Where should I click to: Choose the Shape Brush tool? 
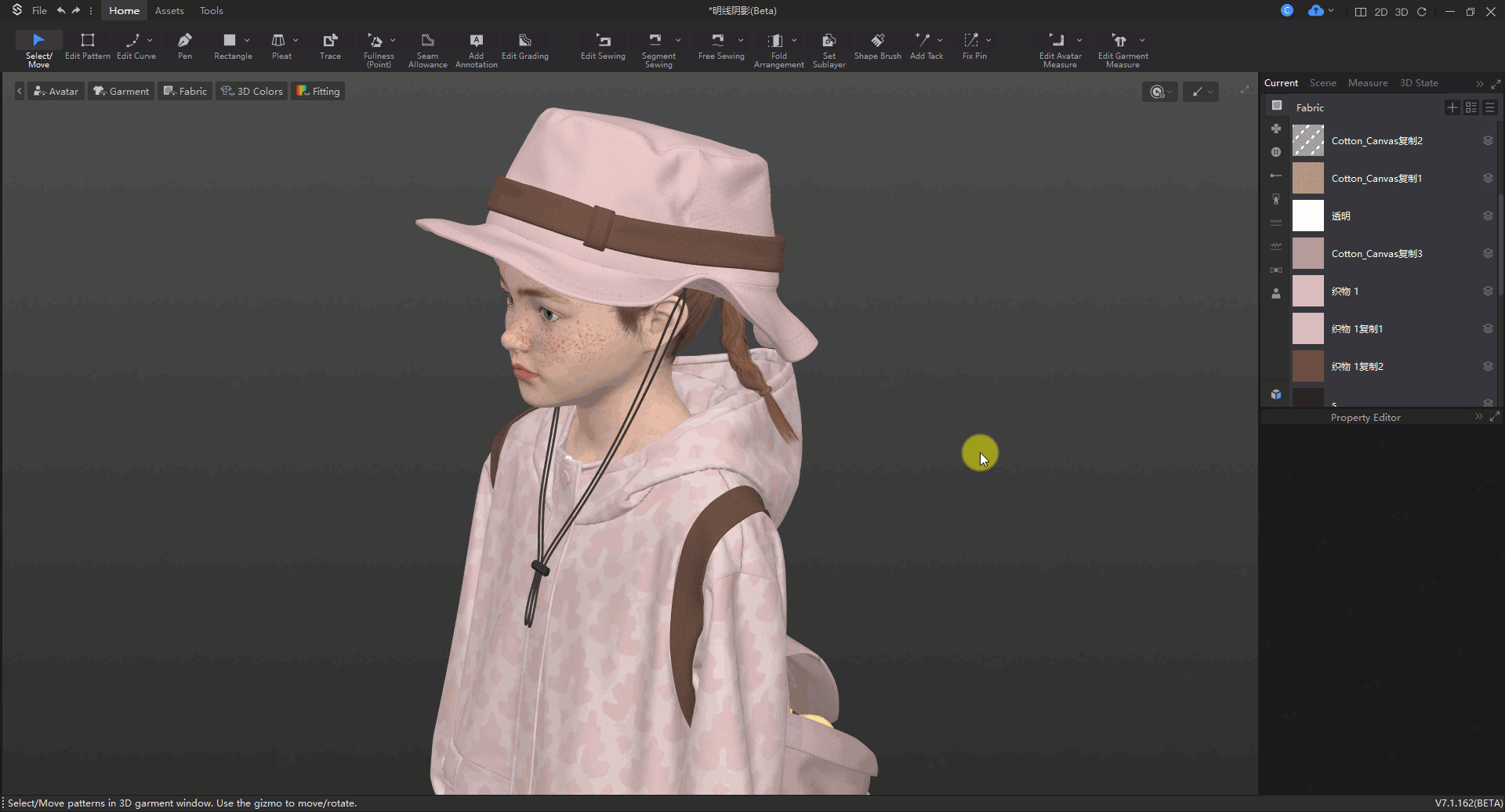(x=877, y=45)
